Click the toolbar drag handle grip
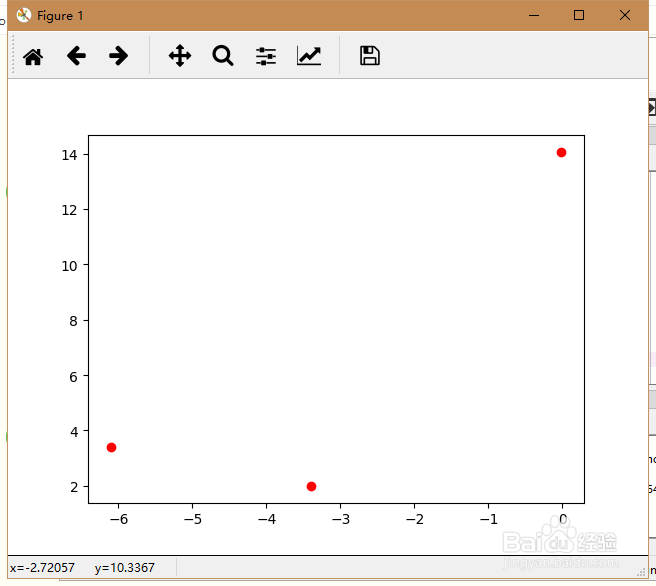The height and width of the screenshot is (586, 656). click(13, 55)
